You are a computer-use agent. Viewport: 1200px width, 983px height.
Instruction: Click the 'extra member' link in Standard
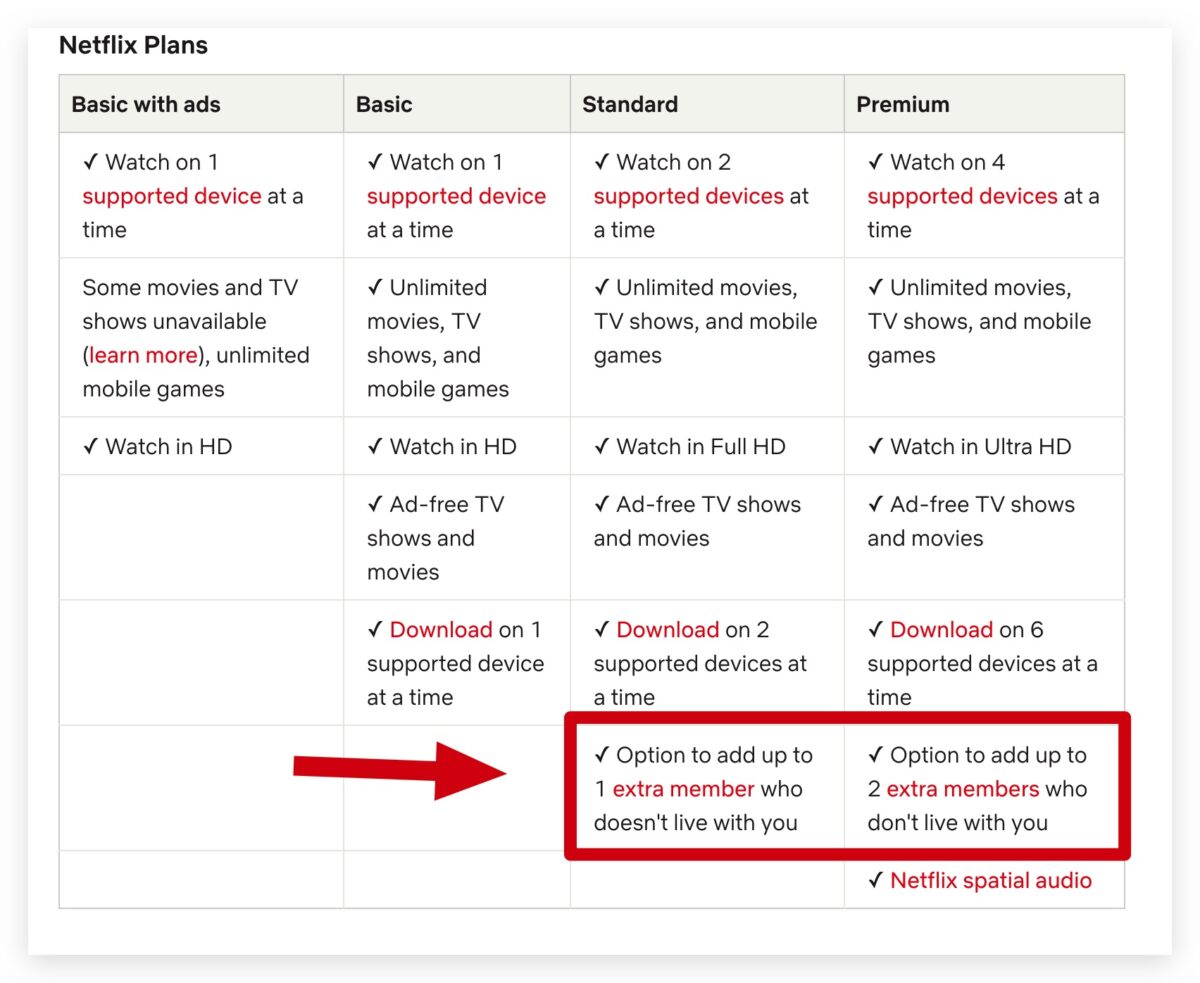click(683, 789)
